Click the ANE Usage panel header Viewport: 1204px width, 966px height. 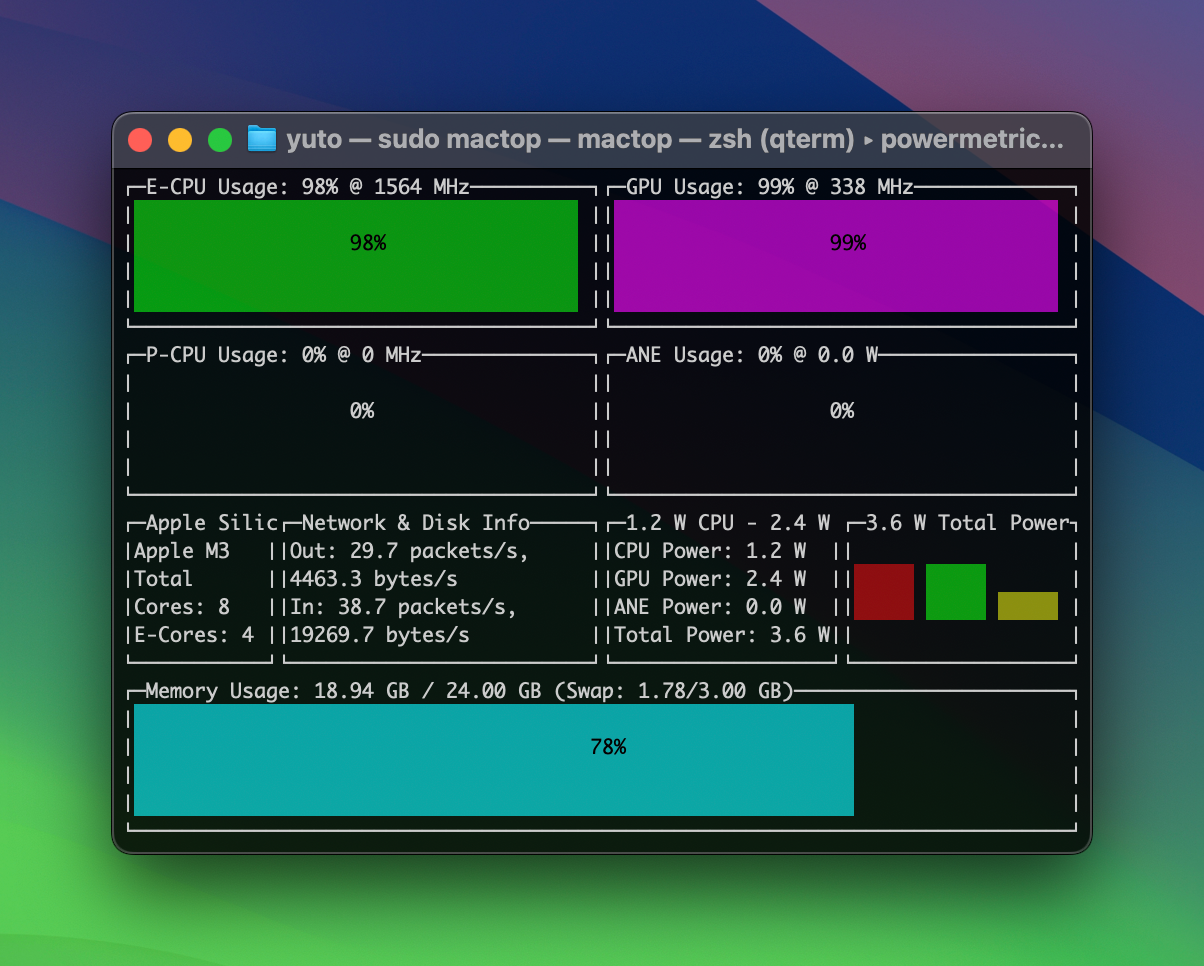point(751,355)
